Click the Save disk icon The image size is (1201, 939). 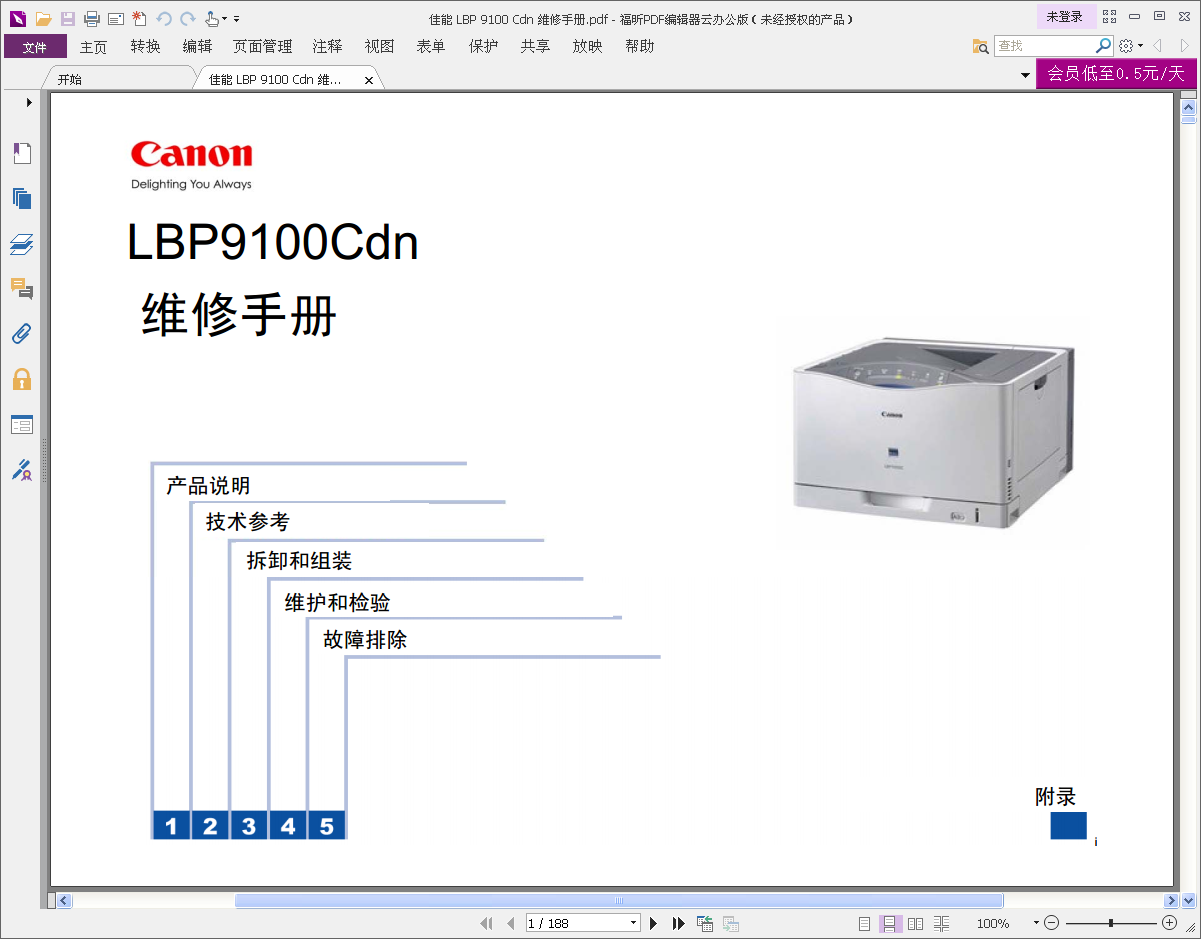pos(67,18)
